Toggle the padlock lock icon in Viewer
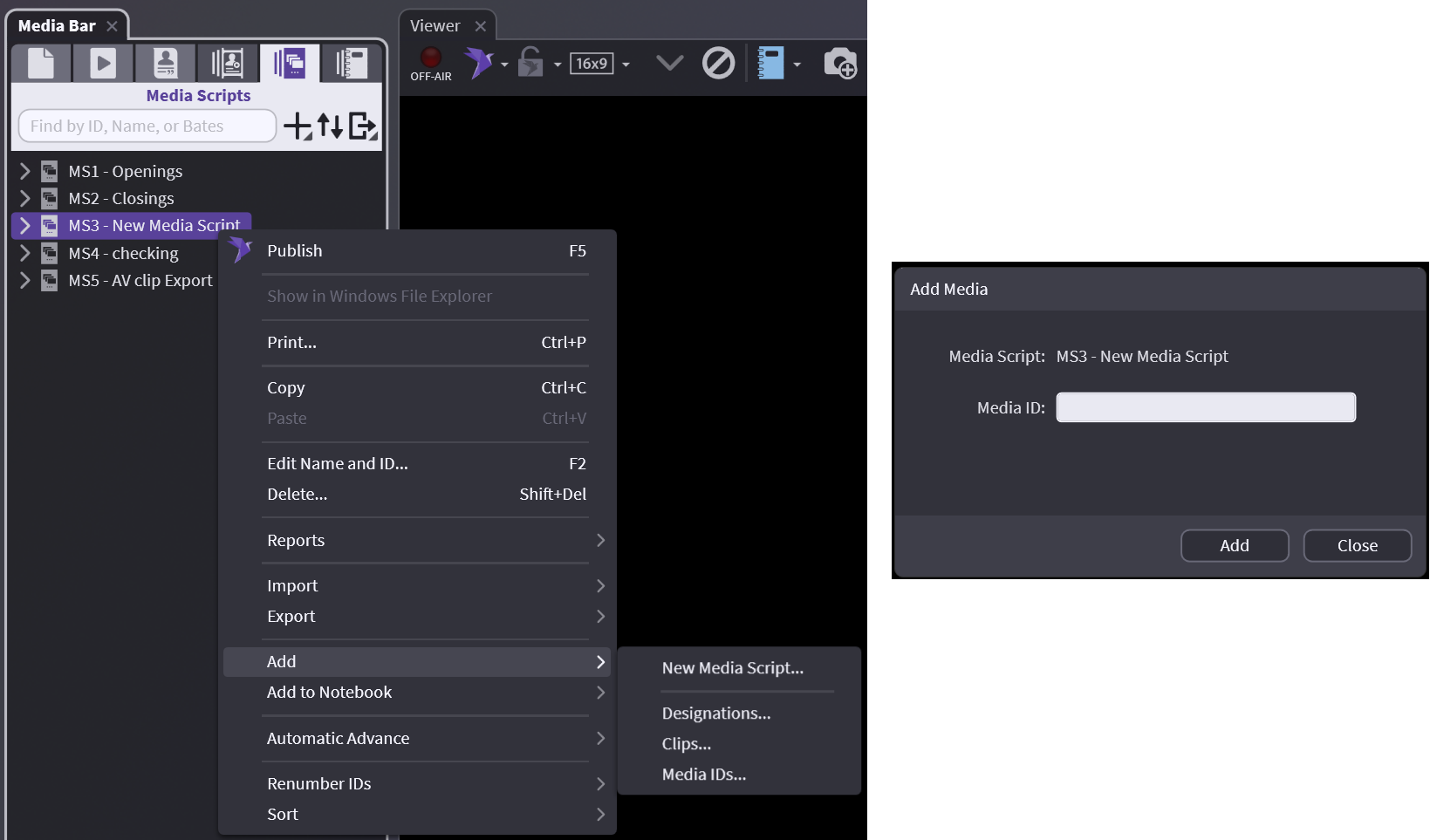 coord(530,63)
